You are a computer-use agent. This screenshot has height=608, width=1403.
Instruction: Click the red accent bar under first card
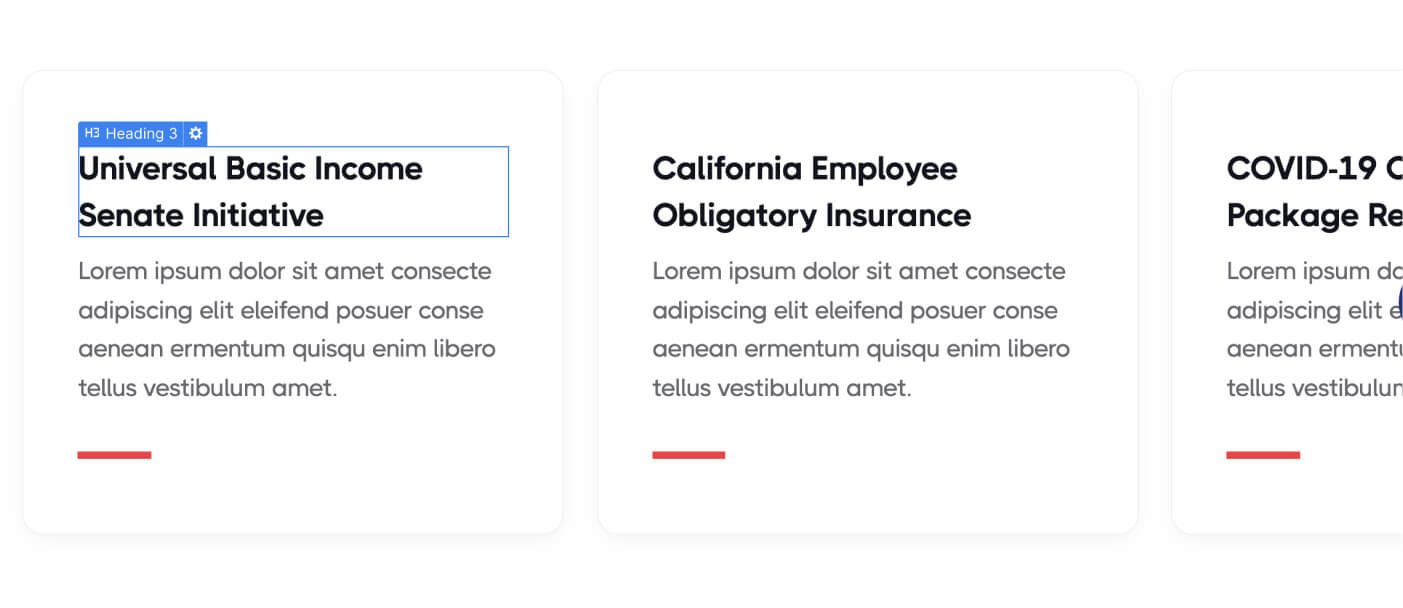point(114,455)
